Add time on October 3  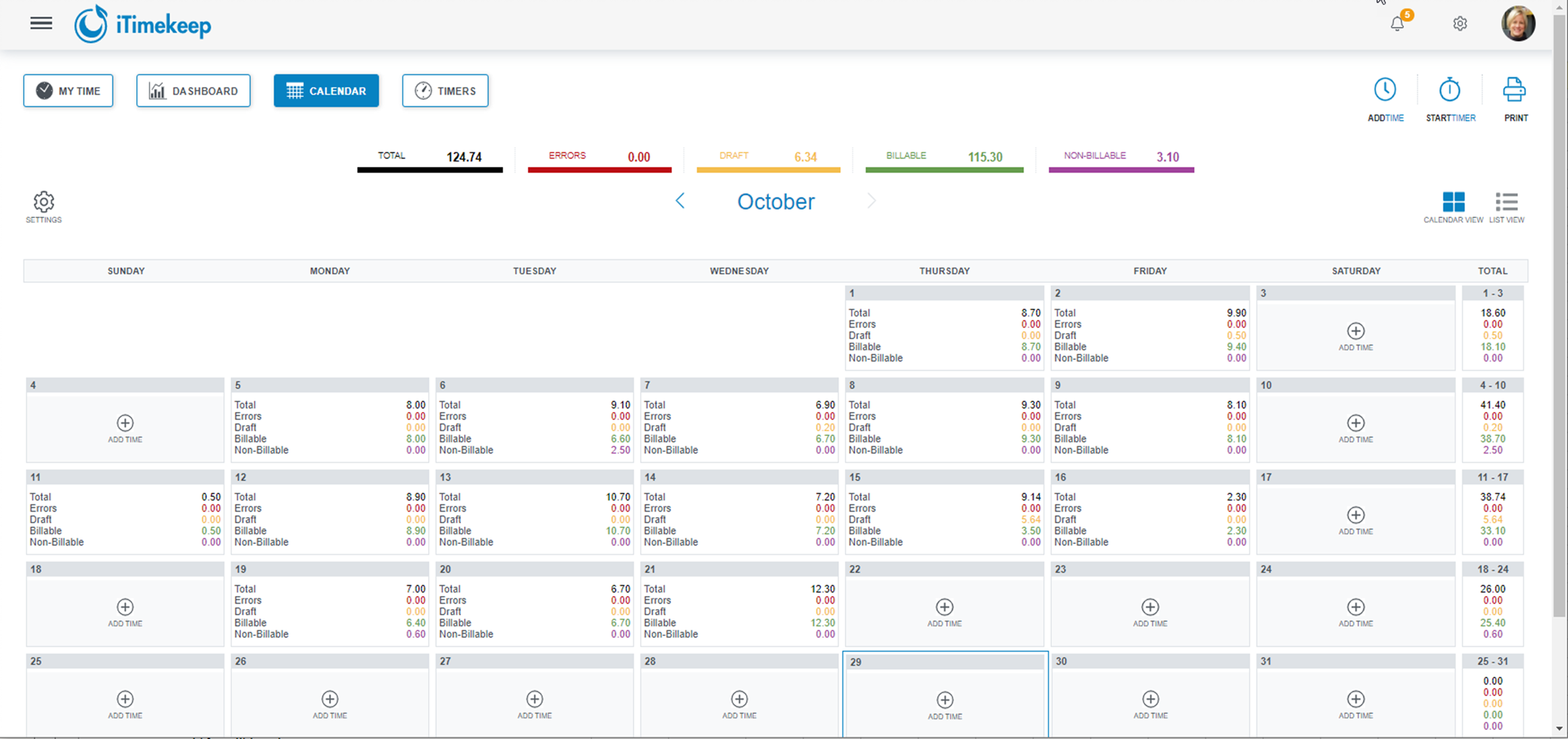click(x=1355, y=331)
